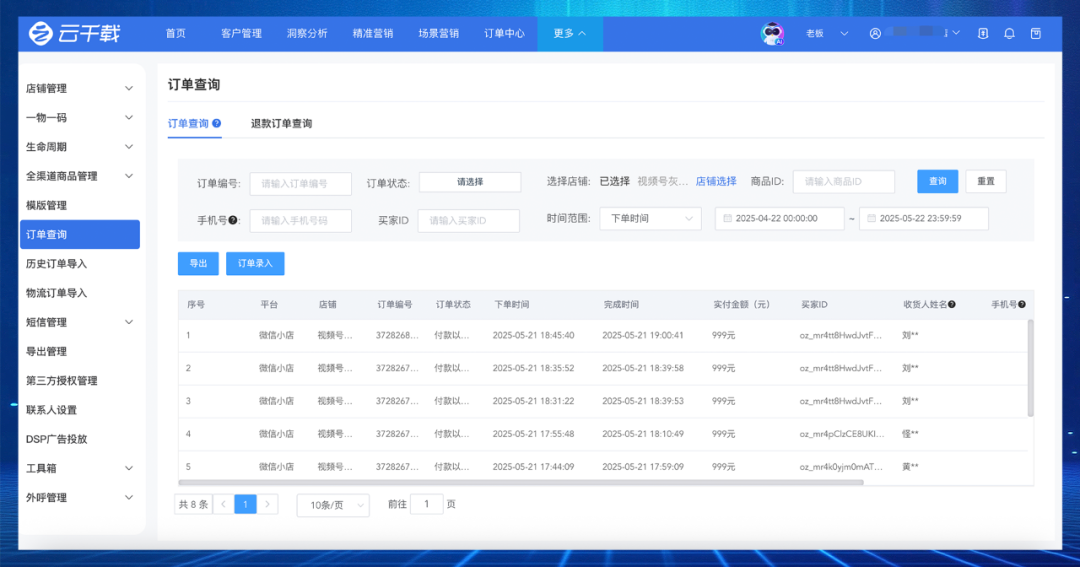Viewport: 1080px width, 567px height.
Task: Expand the 店铺管理 sidebar menu
Action: coord(128,89)
